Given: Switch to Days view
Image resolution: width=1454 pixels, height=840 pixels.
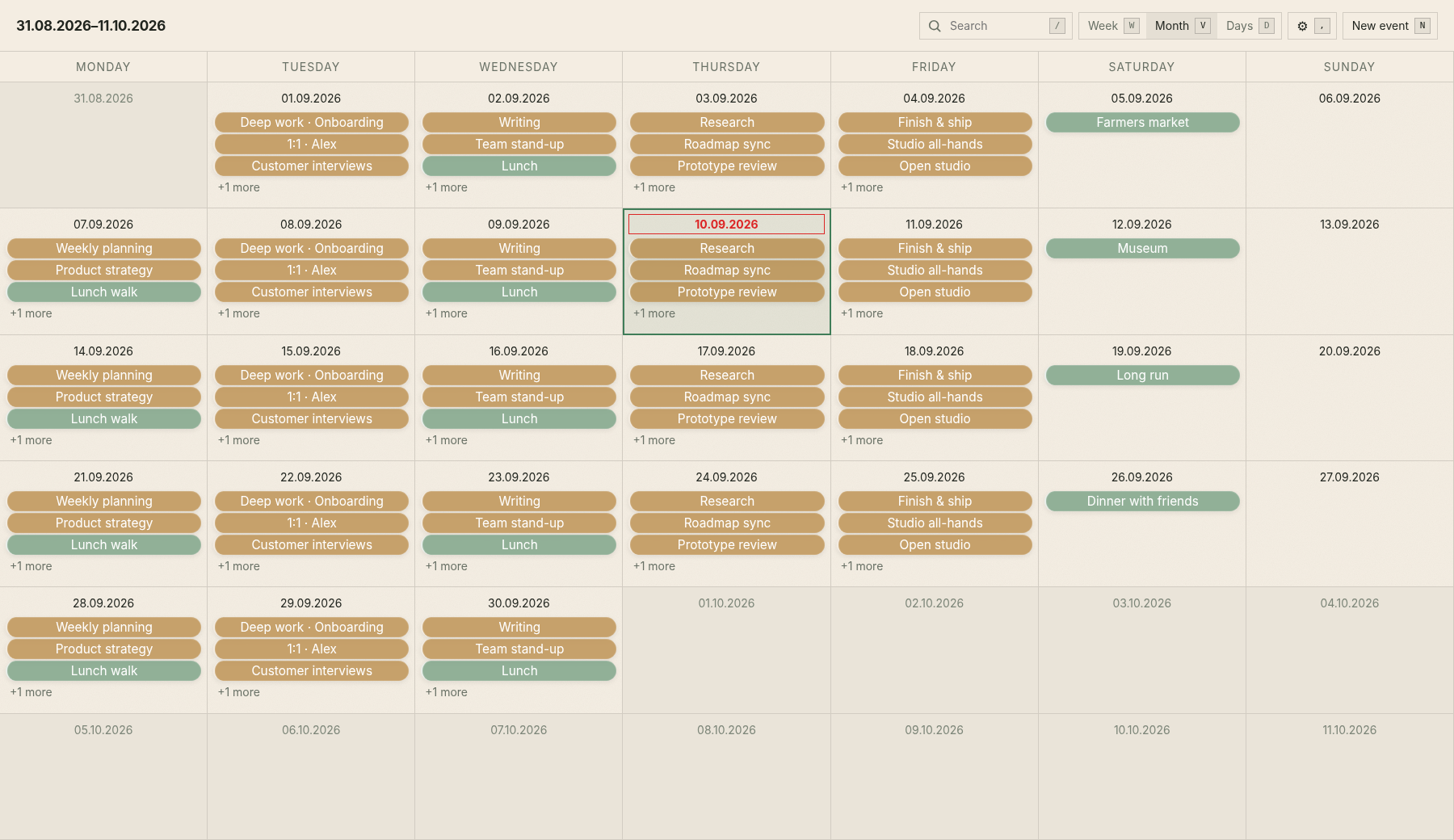Looking at the screenshot, I should 1249,26.
